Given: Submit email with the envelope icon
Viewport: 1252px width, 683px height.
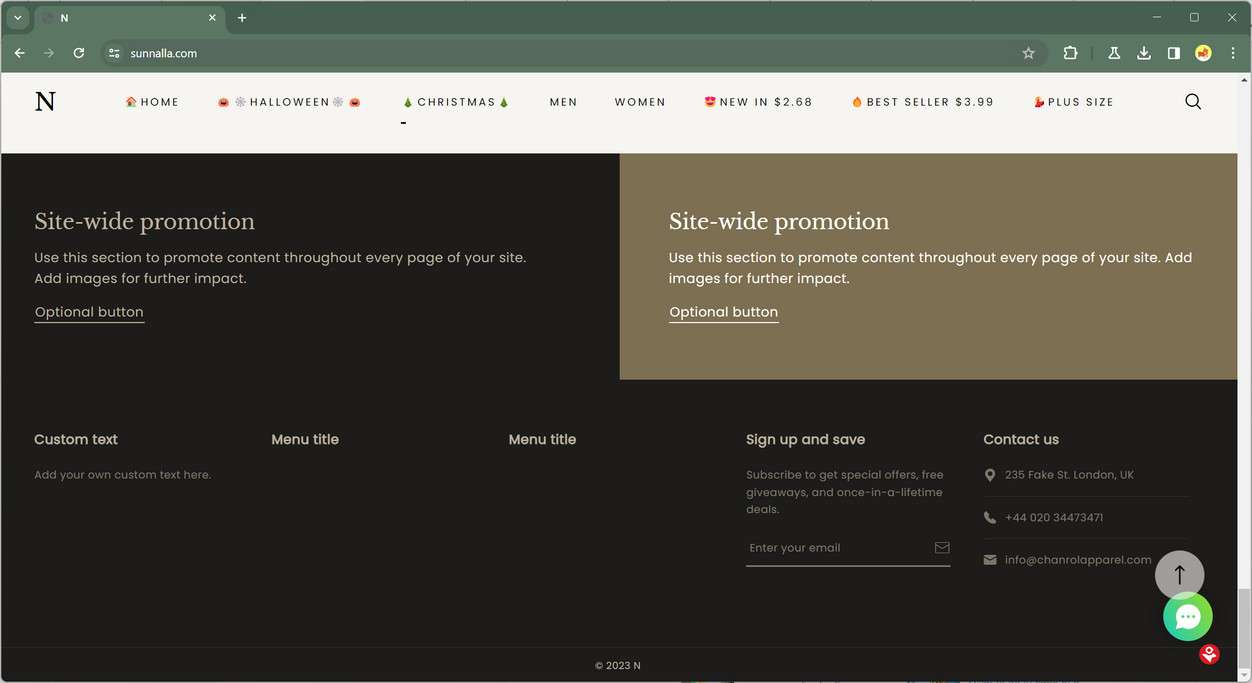Looking at the screenshot, I should [x=942, y=547].
